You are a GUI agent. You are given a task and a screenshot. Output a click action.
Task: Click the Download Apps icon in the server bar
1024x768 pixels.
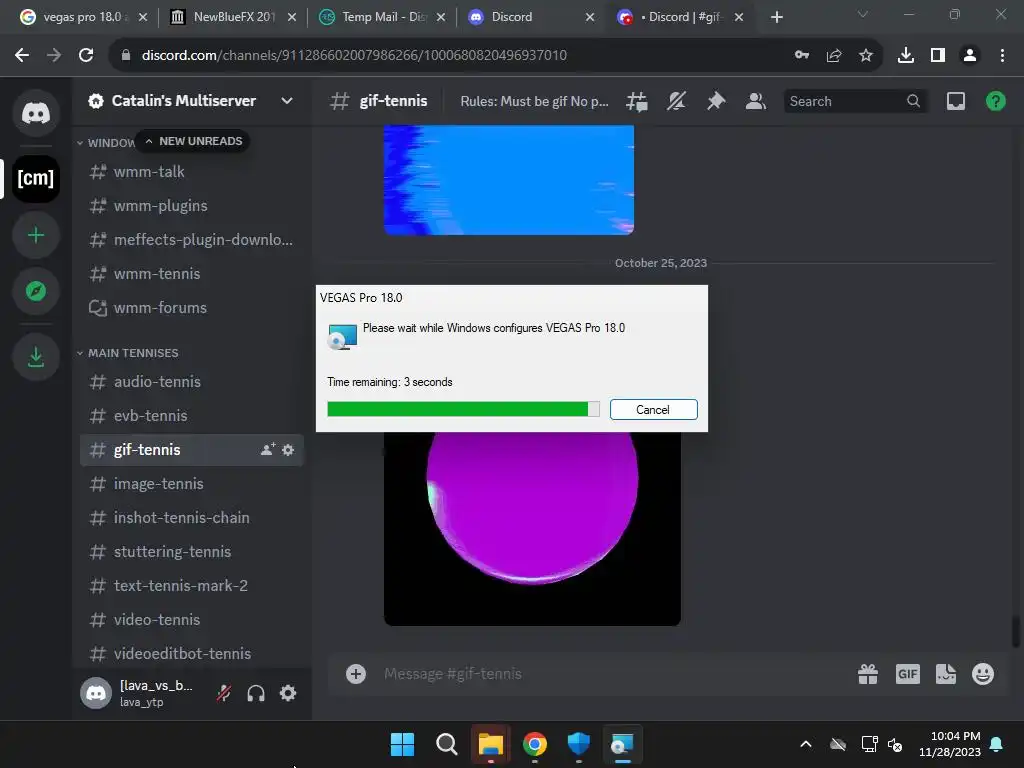(36, 357)
